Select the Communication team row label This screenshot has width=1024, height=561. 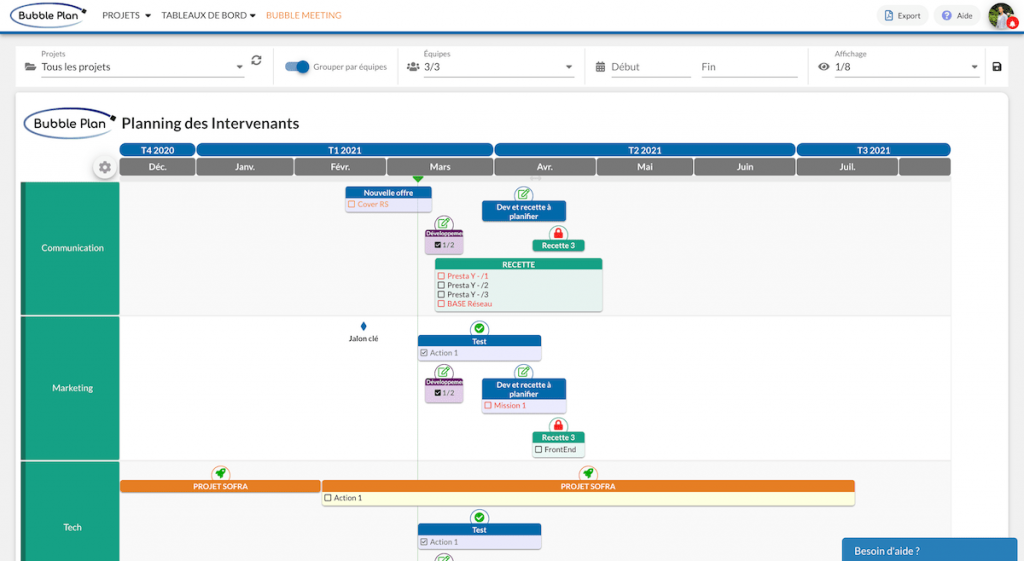(x=72, y=248)
